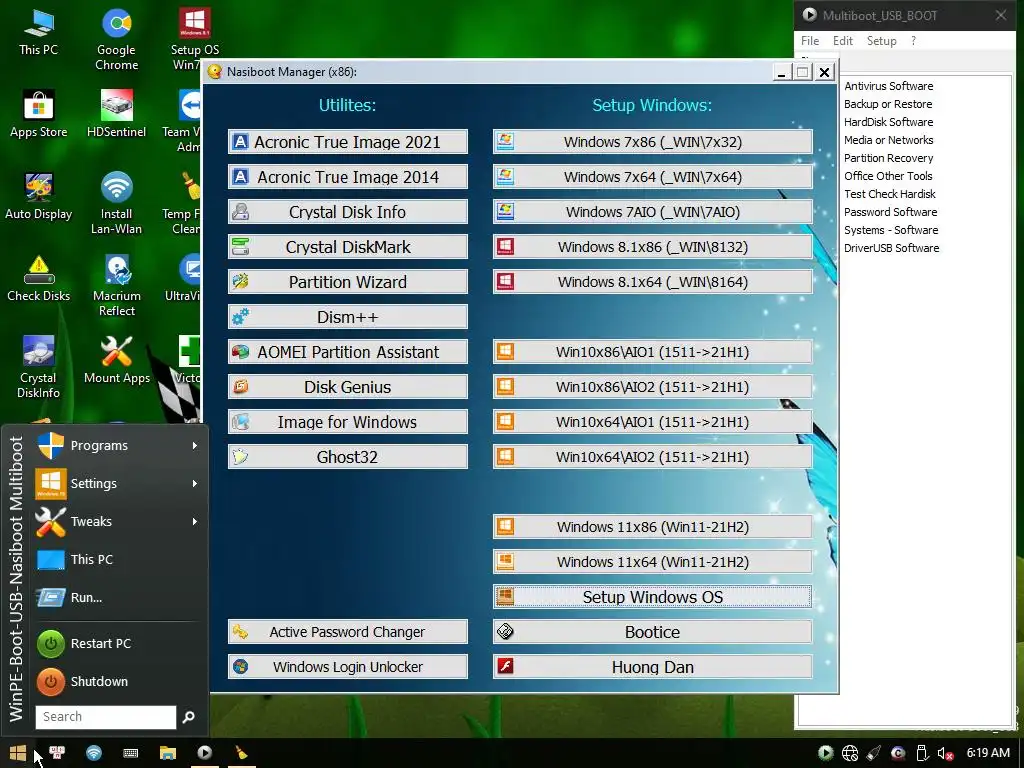Open Image for Windows
The height and width of the screenshot is (768, 1024).
coord(347,422)
